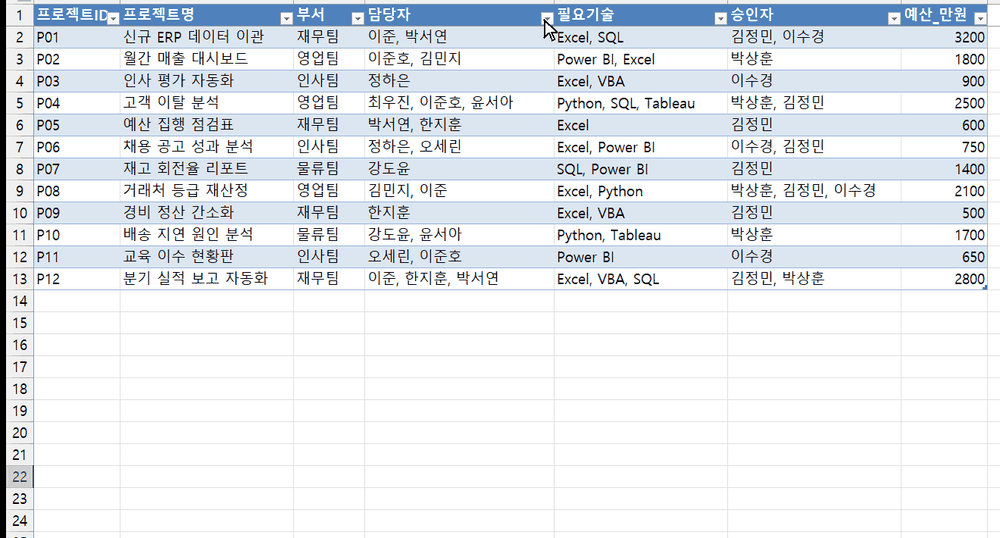The width and height of the screenshot is (1000, 538).
Task: Select the 최우진, 이준호, 윤서아 cell
Action: pyautogui.click(x=459, y=103)
